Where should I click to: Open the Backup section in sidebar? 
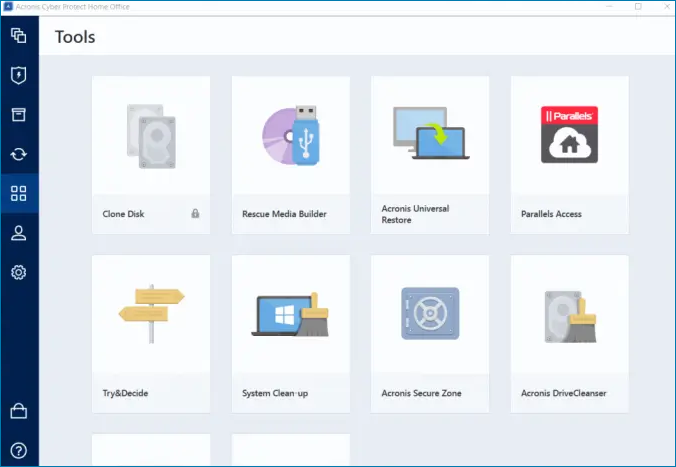18,36
